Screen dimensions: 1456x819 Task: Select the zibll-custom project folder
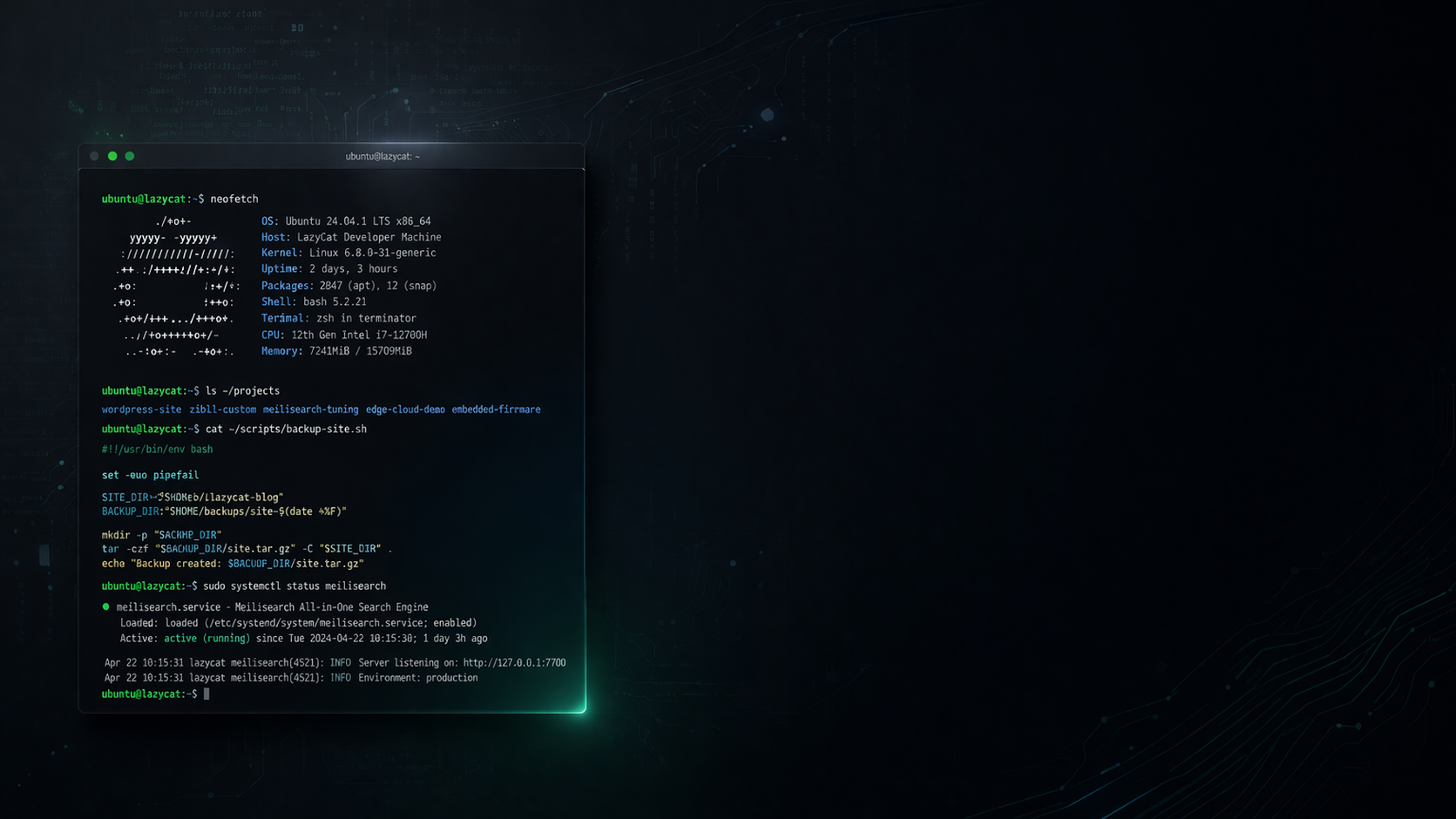coord(223,409)
